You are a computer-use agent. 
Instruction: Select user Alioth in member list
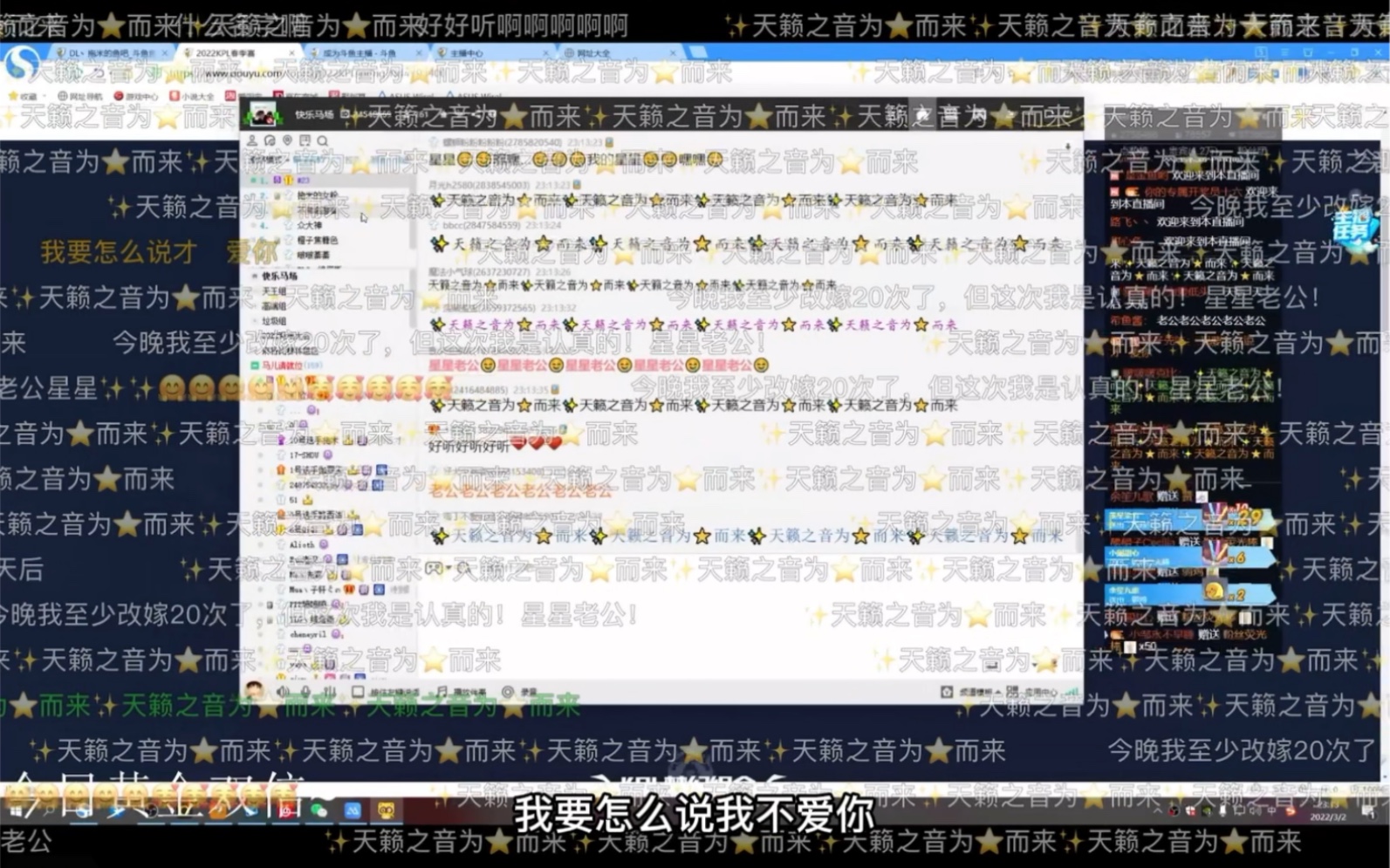[302, 543]
